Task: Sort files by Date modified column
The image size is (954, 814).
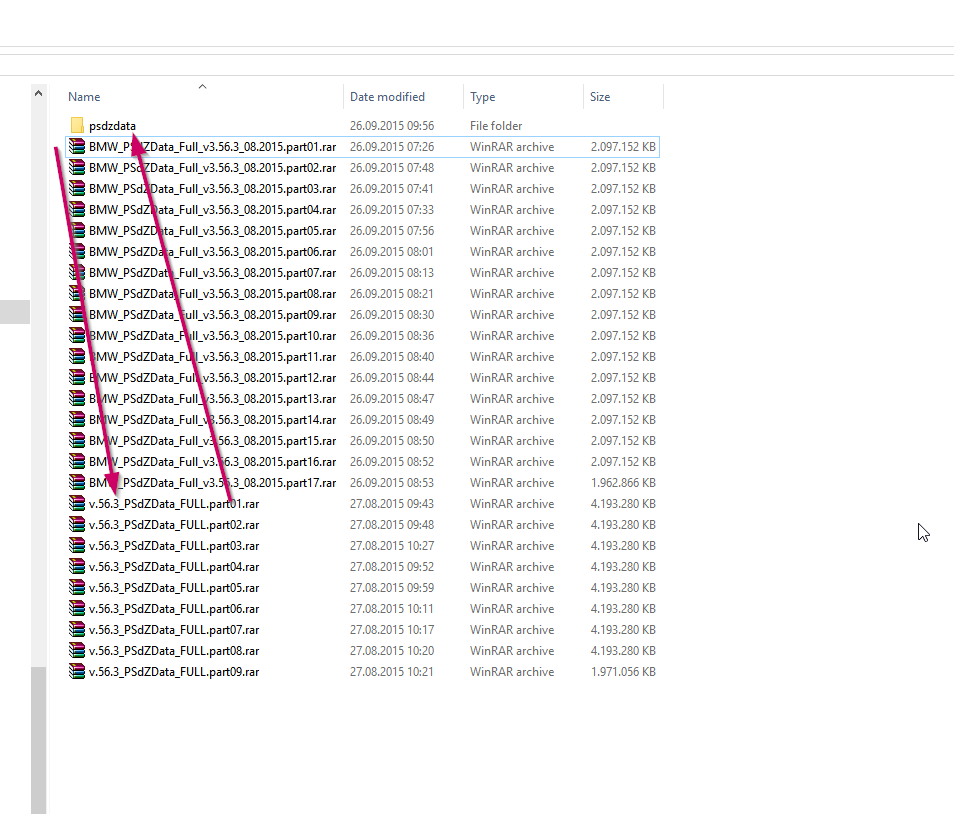Action: 387,97
